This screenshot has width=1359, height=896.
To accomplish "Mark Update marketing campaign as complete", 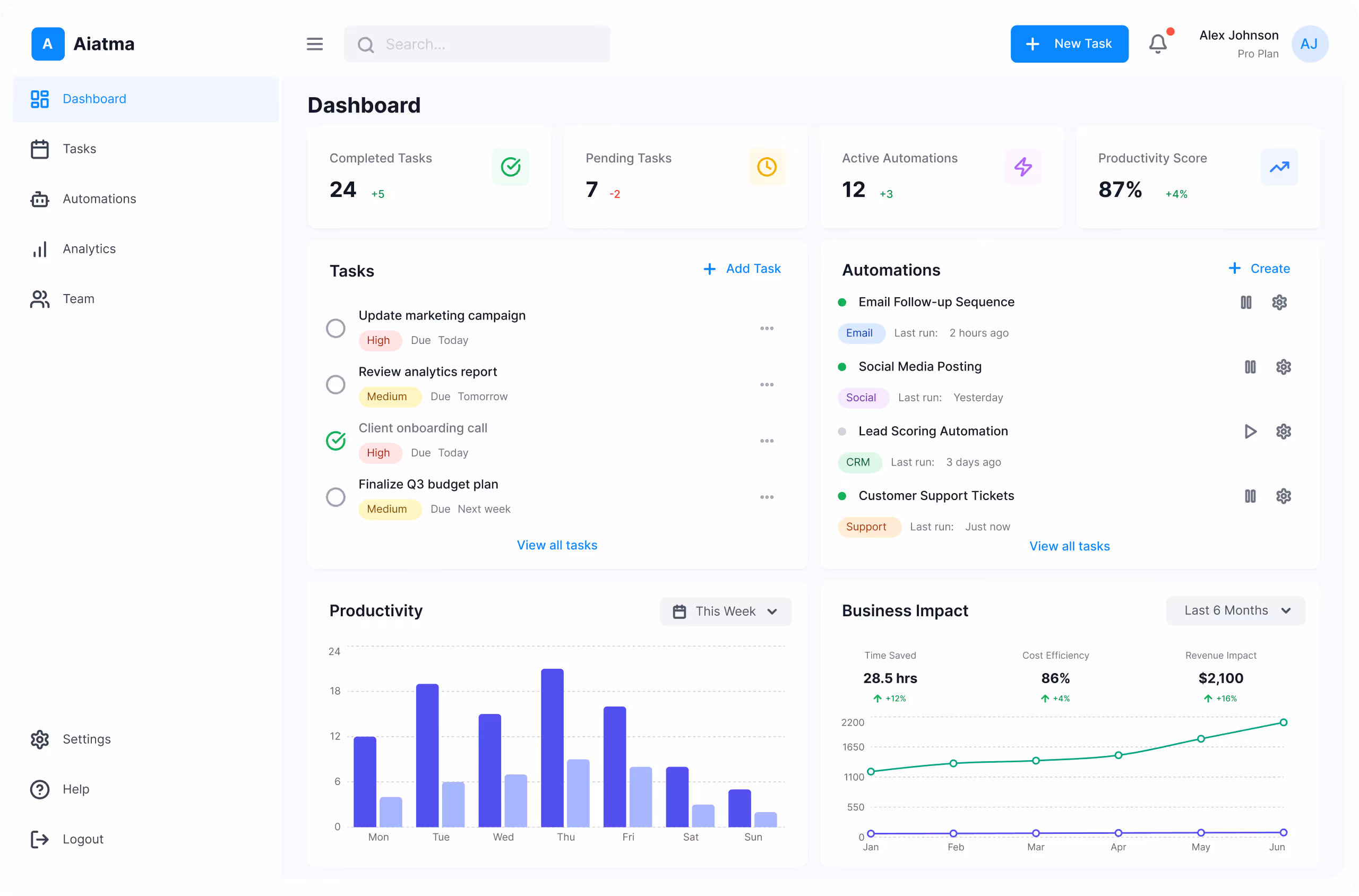I will click(336, 329).
